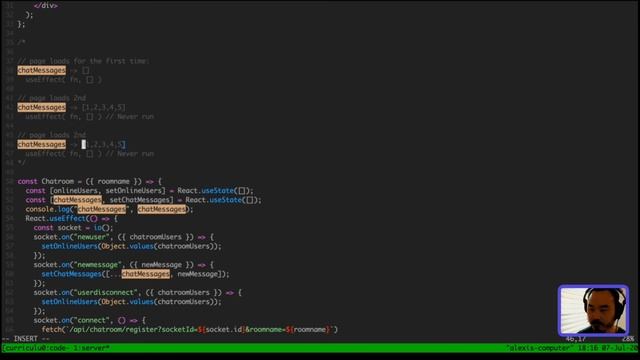Click the 'alexis-computer' hostname in status bar
640x360 pixels.
pos(540,348)
